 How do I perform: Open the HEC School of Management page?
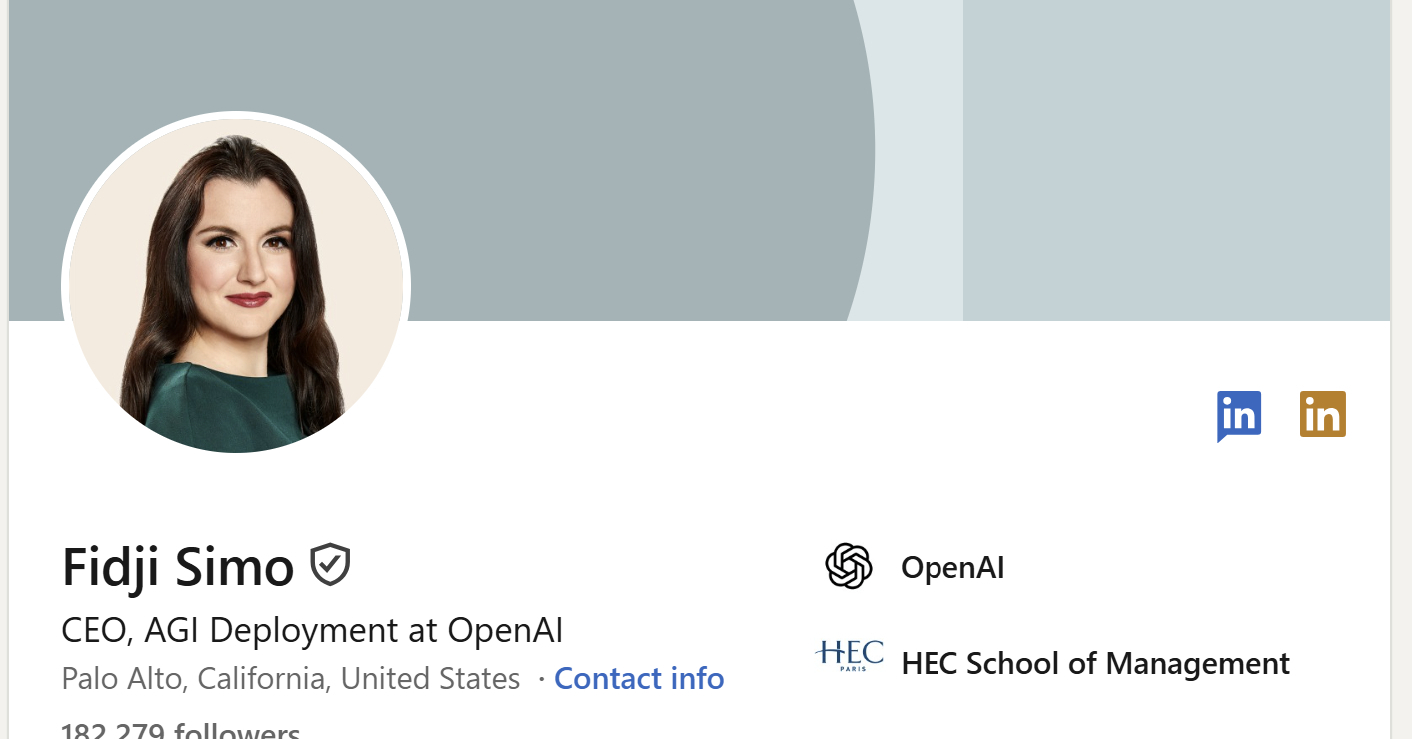1096,663
